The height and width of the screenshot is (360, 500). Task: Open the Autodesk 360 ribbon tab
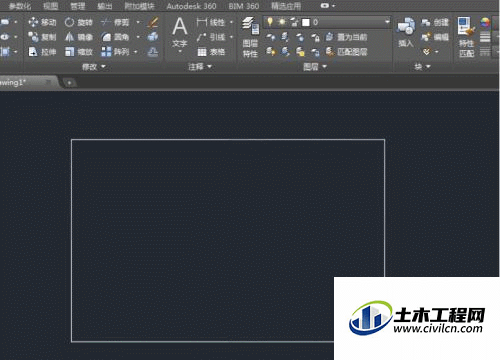point(191,6)
